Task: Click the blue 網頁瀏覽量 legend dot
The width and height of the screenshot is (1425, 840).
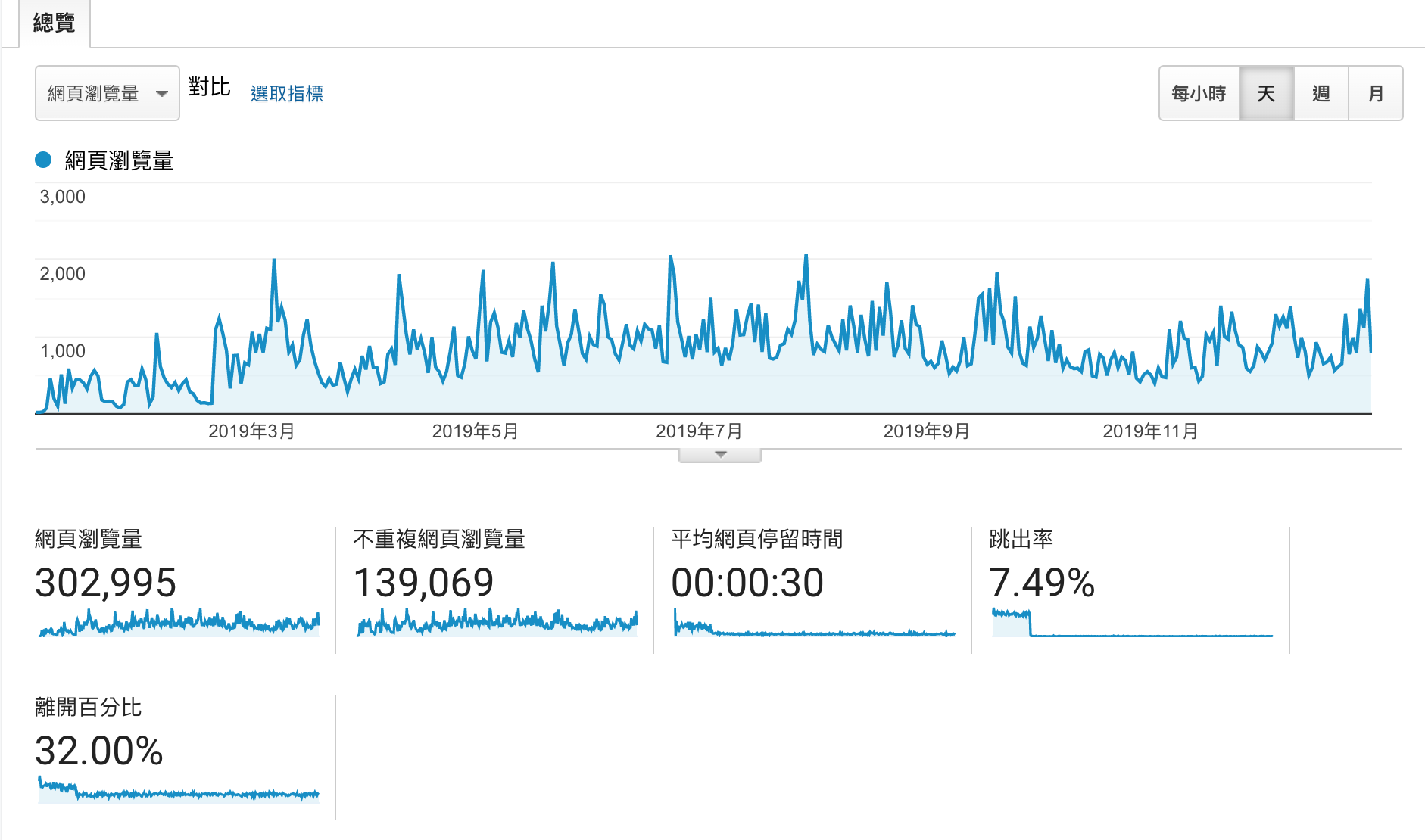Action: [x=43, y=160]
